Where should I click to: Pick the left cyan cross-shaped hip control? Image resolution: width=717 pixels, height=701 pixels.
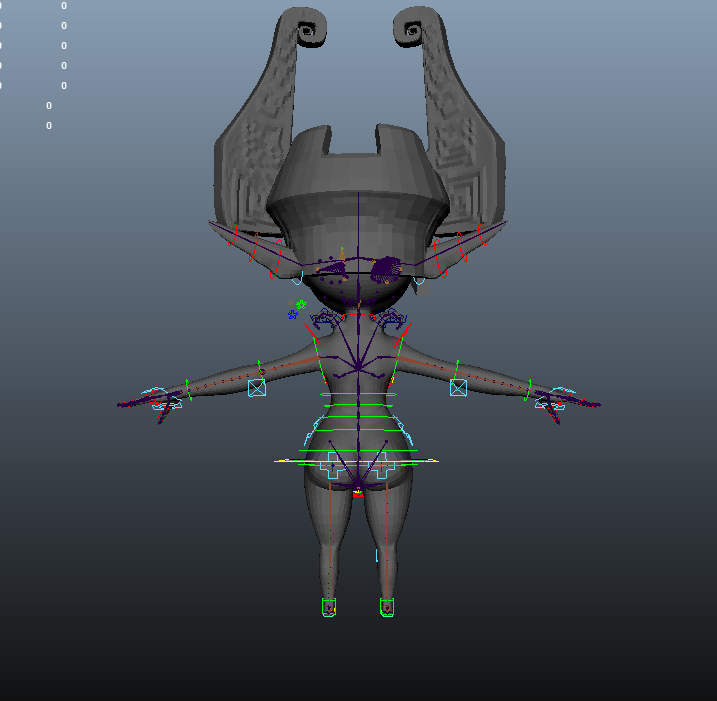(333, 465)
